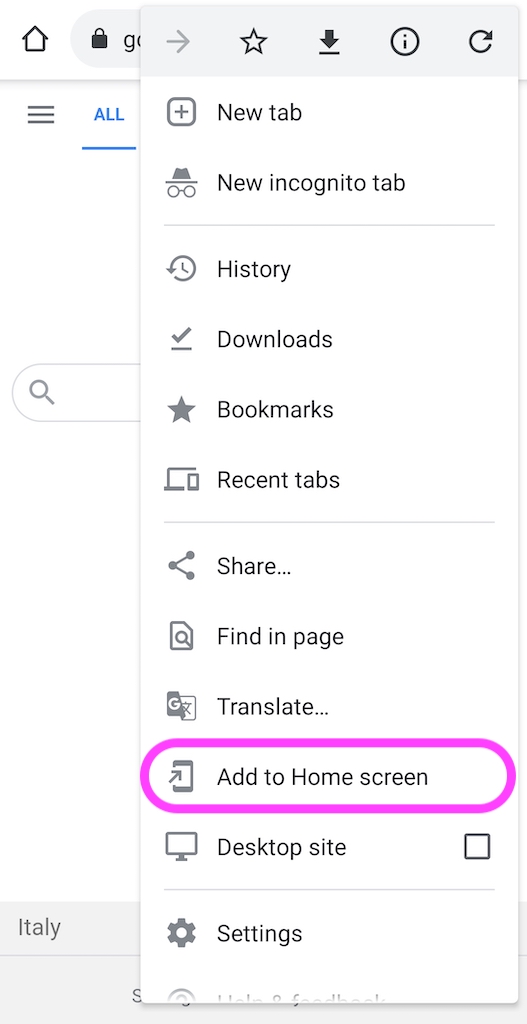
Task: Reload the page with refresh icon
Action: coord(480,42)
